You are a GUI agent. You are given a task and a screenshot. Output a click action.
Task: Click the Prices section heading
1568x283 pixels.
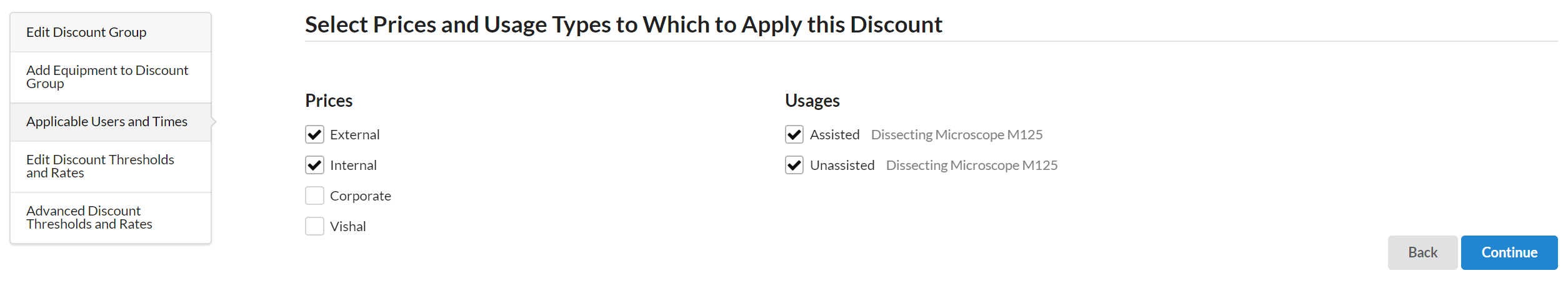coord(329,101)
